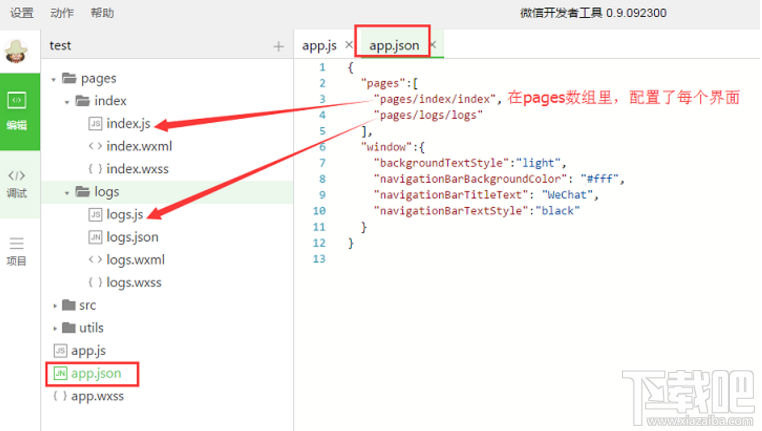This screenshot has height=431, width=762.
Task: Click the "navigationBarTextStyle":"black" line
Action: pos(477,211)
